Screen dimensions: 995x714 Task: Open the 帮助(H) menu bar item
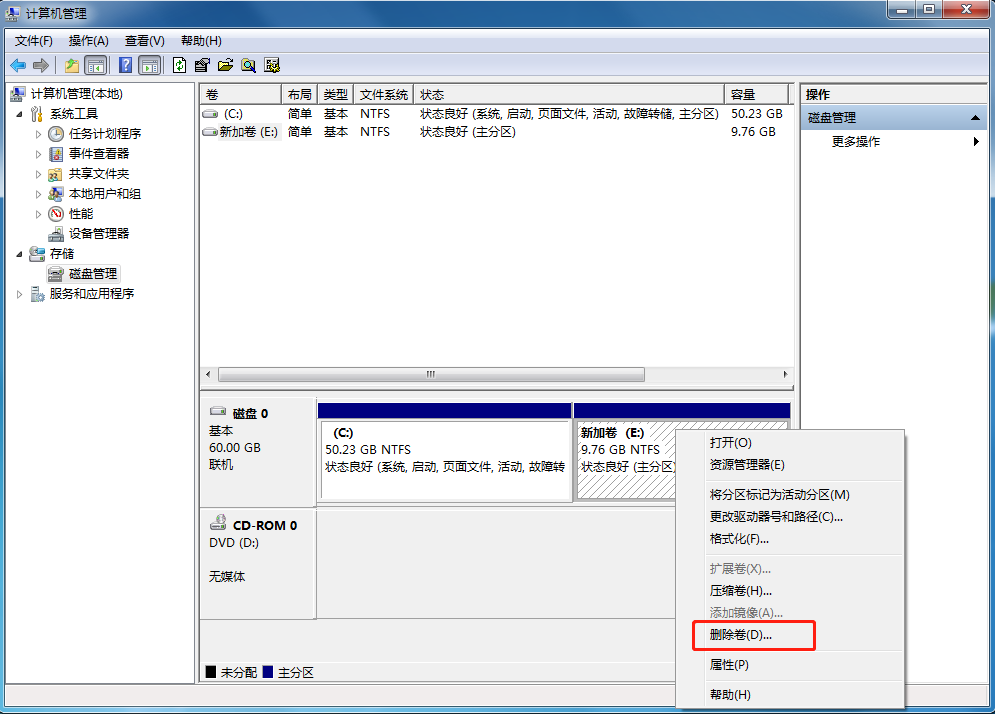click(x=201, y=41)
